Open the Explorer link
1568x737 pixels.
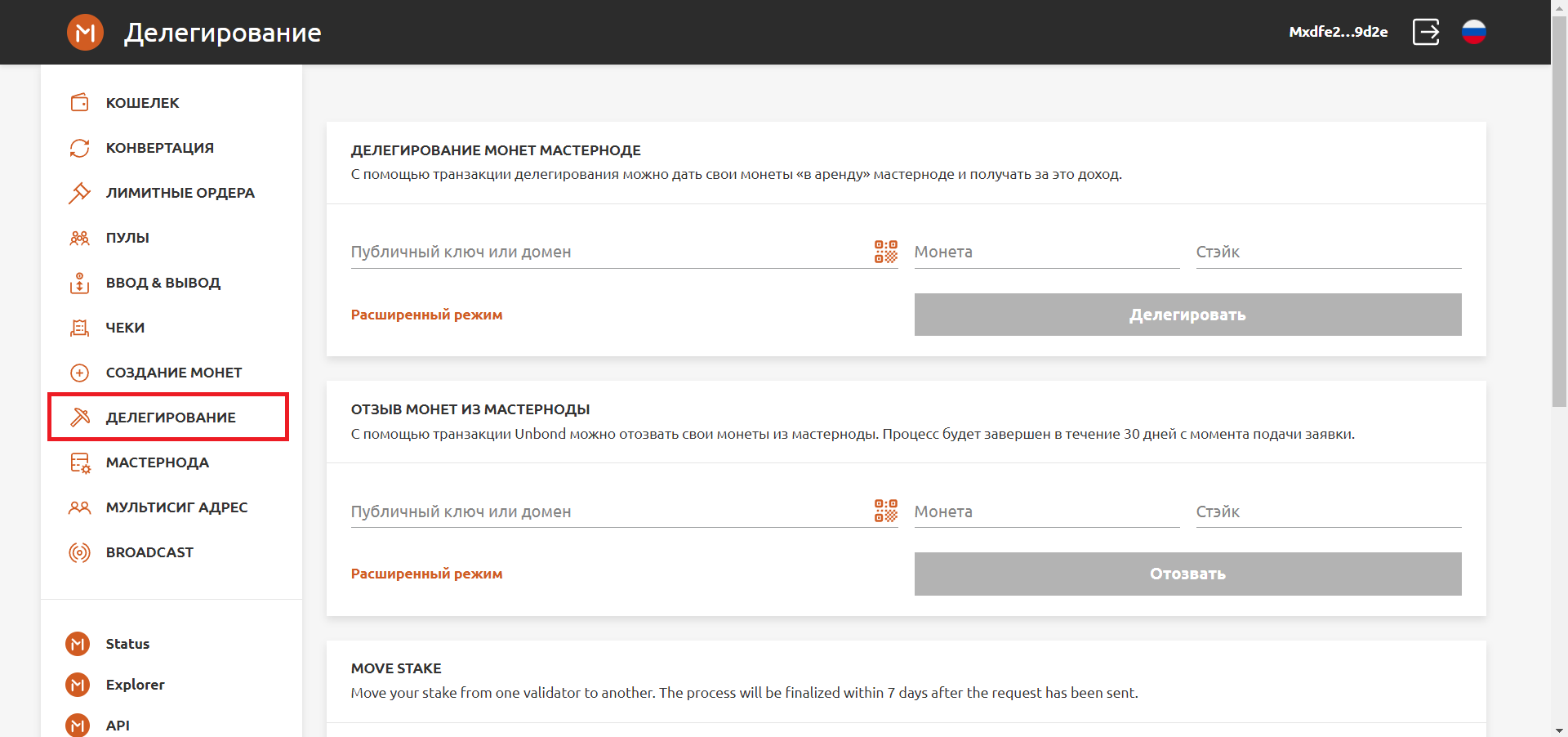tap(135, 685)
